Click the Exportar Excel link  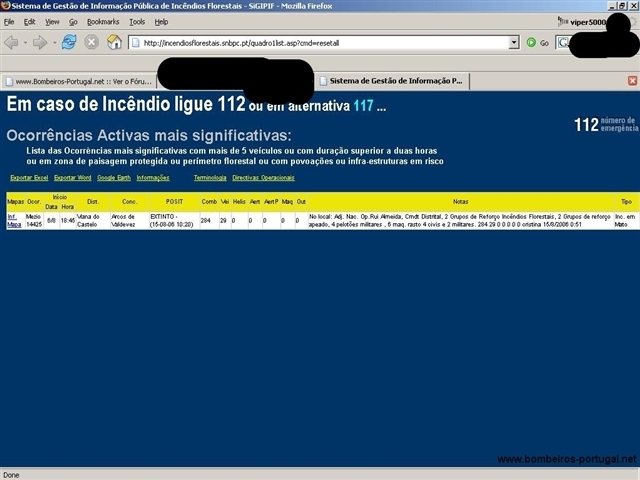[29, 177]
